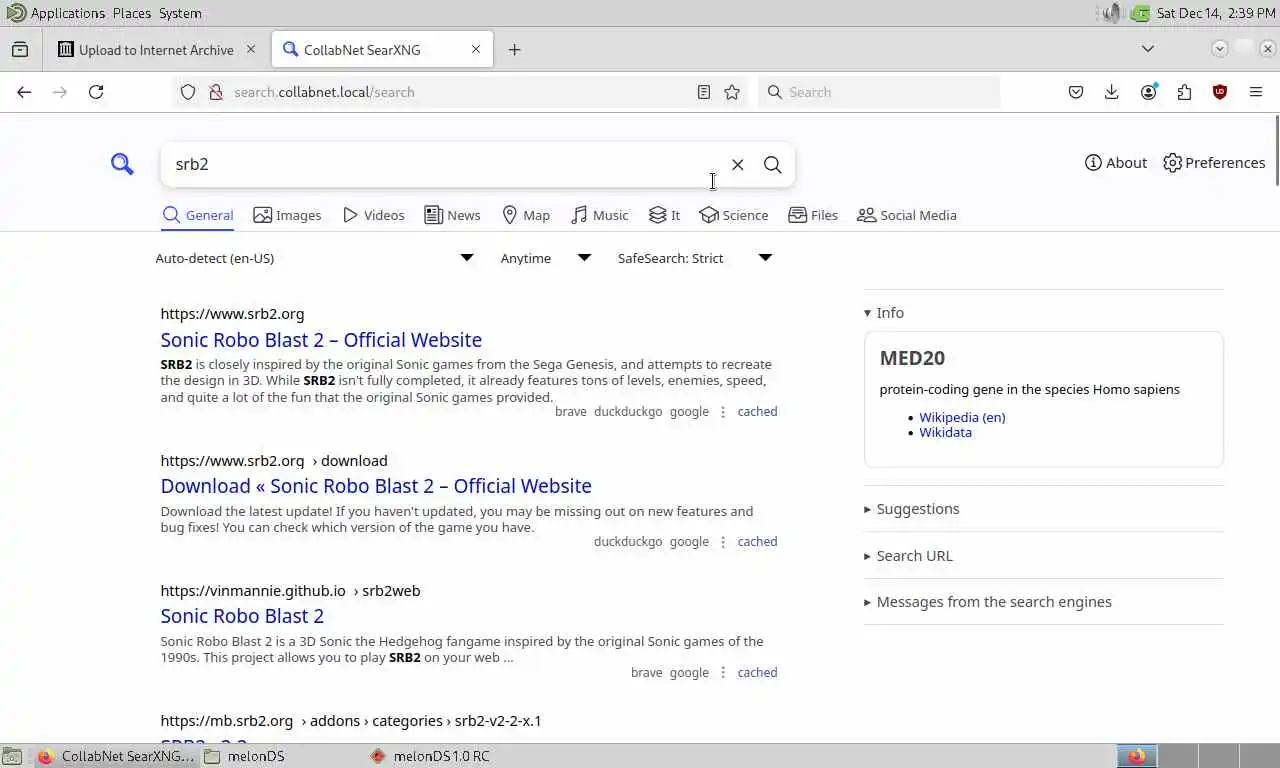The width and height of the screenshot is (1280, 768).
Task: Open the System menu
Action: (180, 13)
